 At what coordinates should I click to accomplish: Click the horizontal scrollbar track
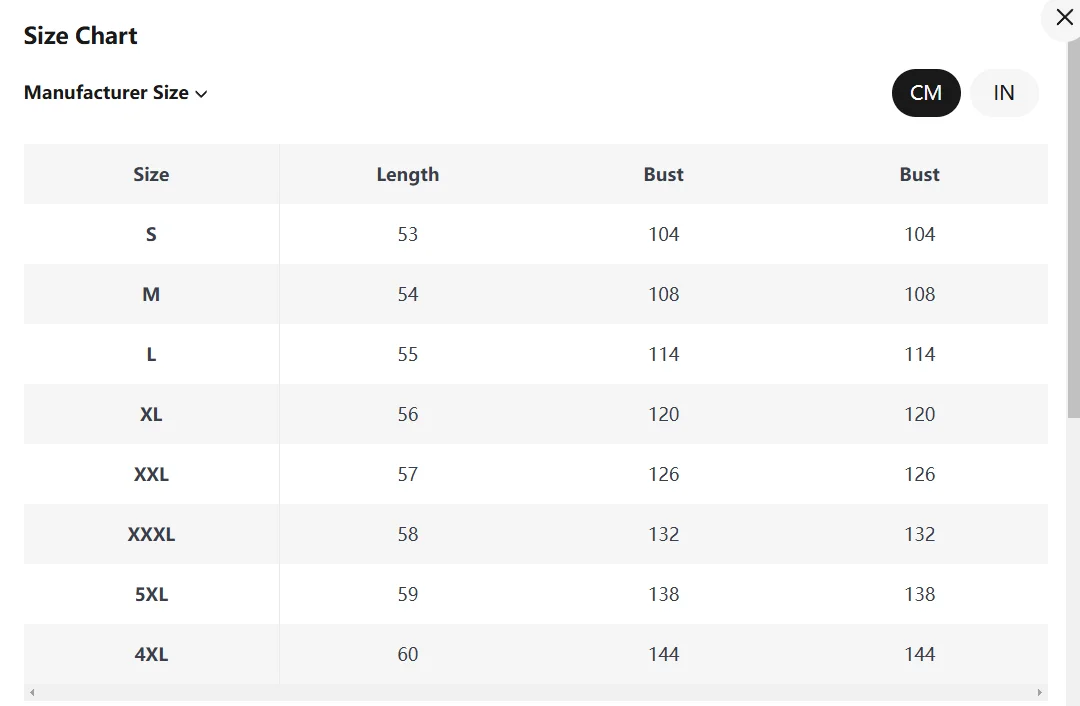pyautogui.click(x=536, y=692)
